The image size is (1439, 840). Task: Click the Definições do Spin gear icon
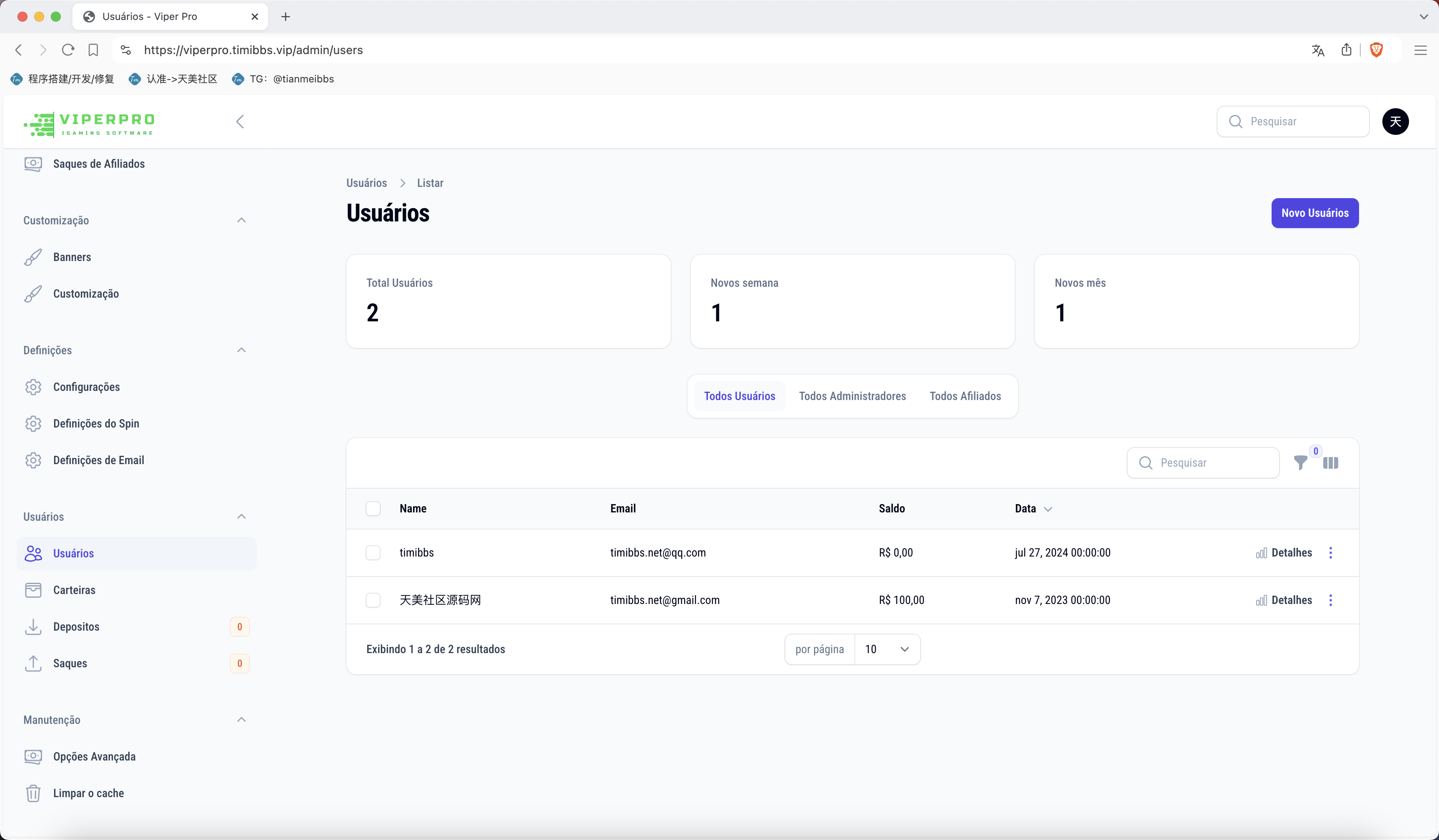point(33,424)
